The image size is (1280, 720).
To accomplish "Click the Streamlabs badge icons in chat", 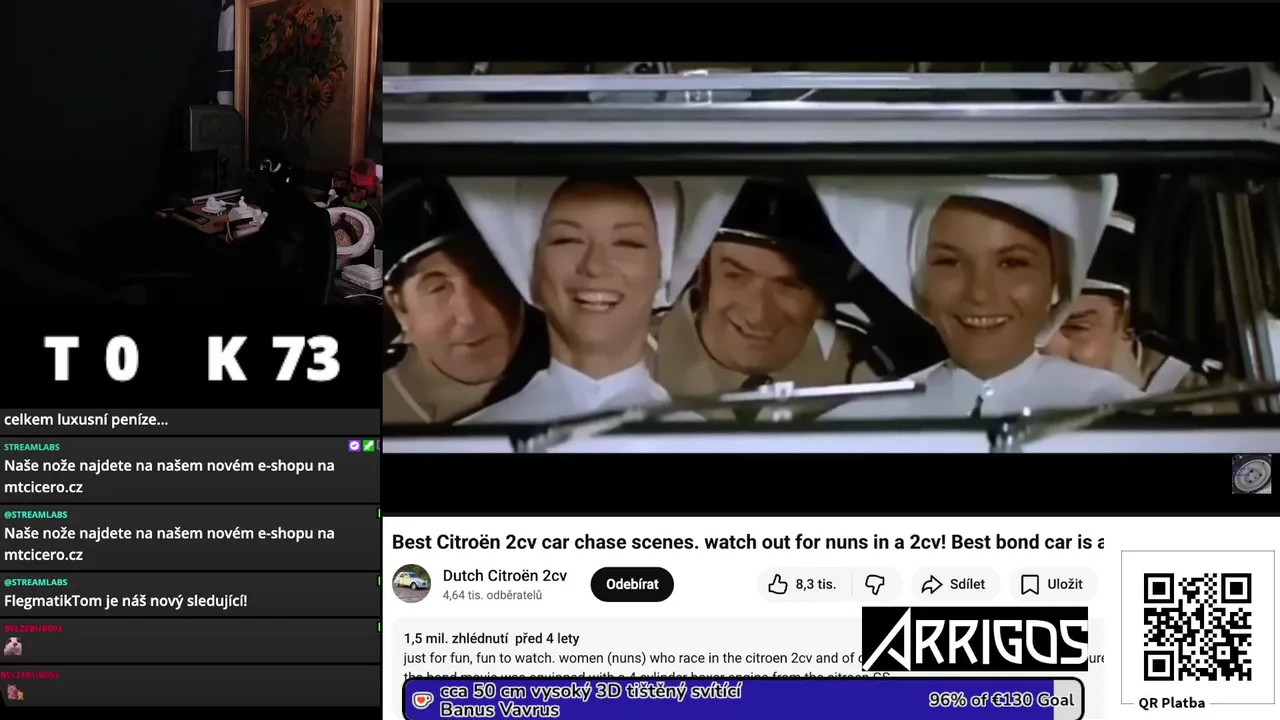I will (361, 446).
